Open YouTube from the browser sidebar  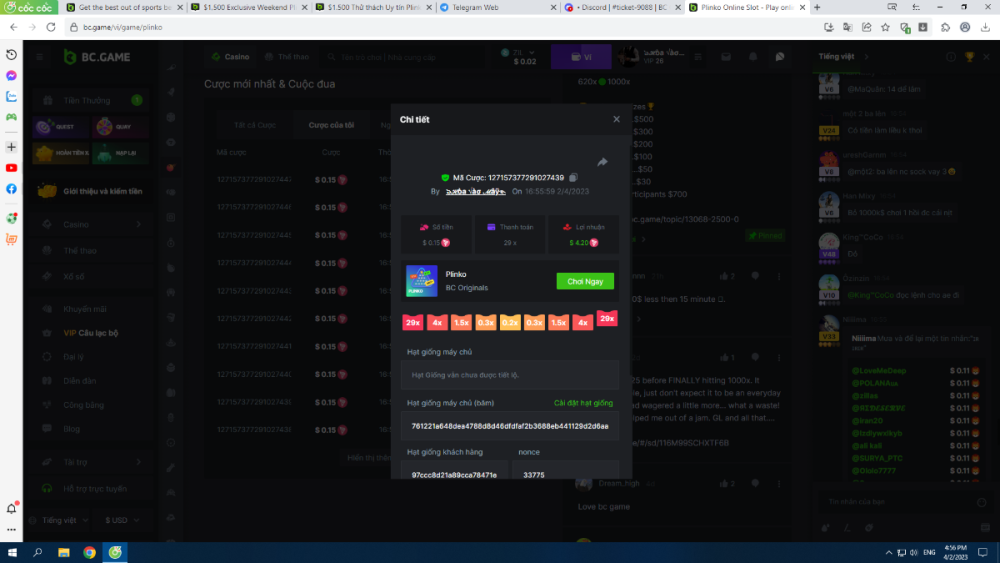click(x=11, y=168)
